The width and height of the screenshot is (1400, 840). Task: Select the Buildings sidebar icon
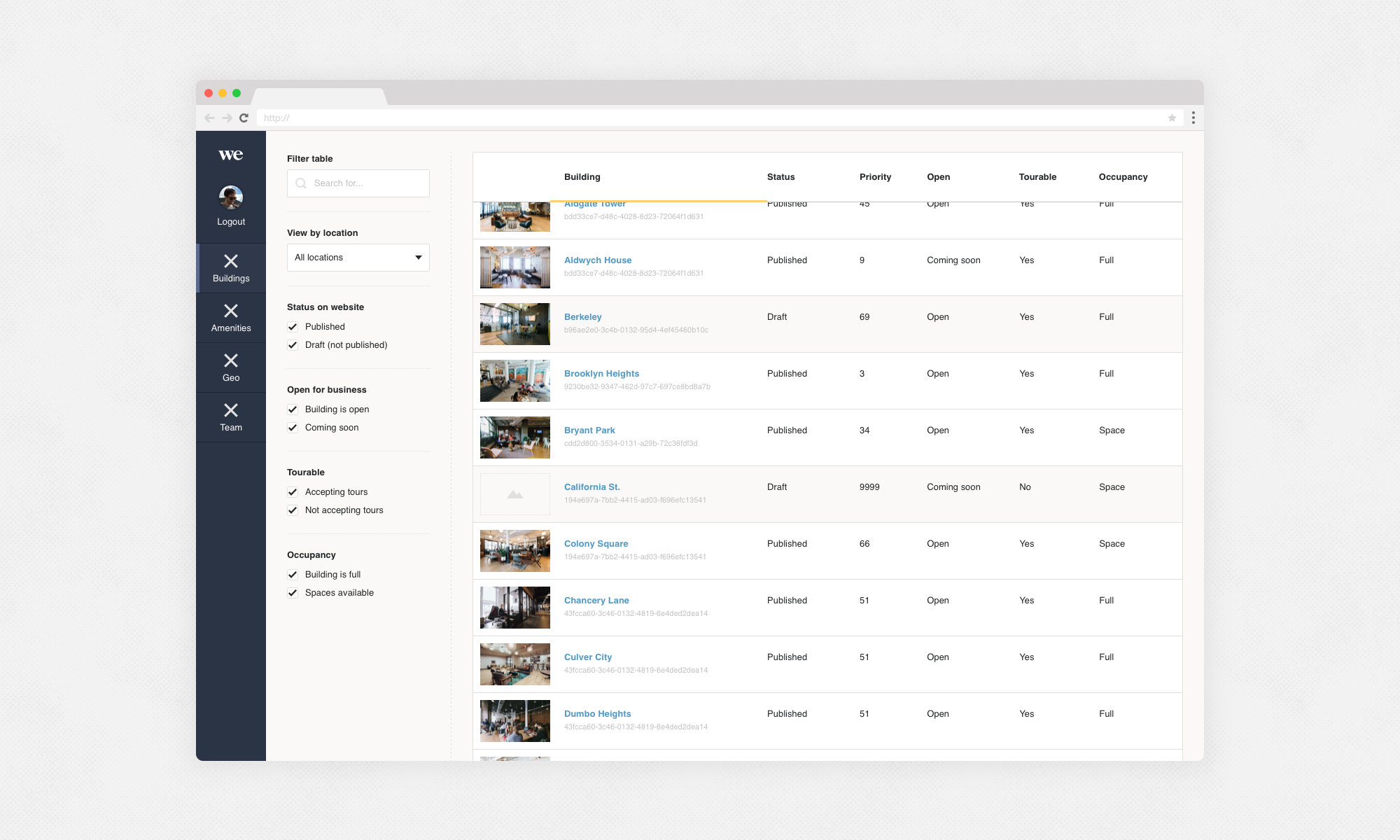[231, 267]
